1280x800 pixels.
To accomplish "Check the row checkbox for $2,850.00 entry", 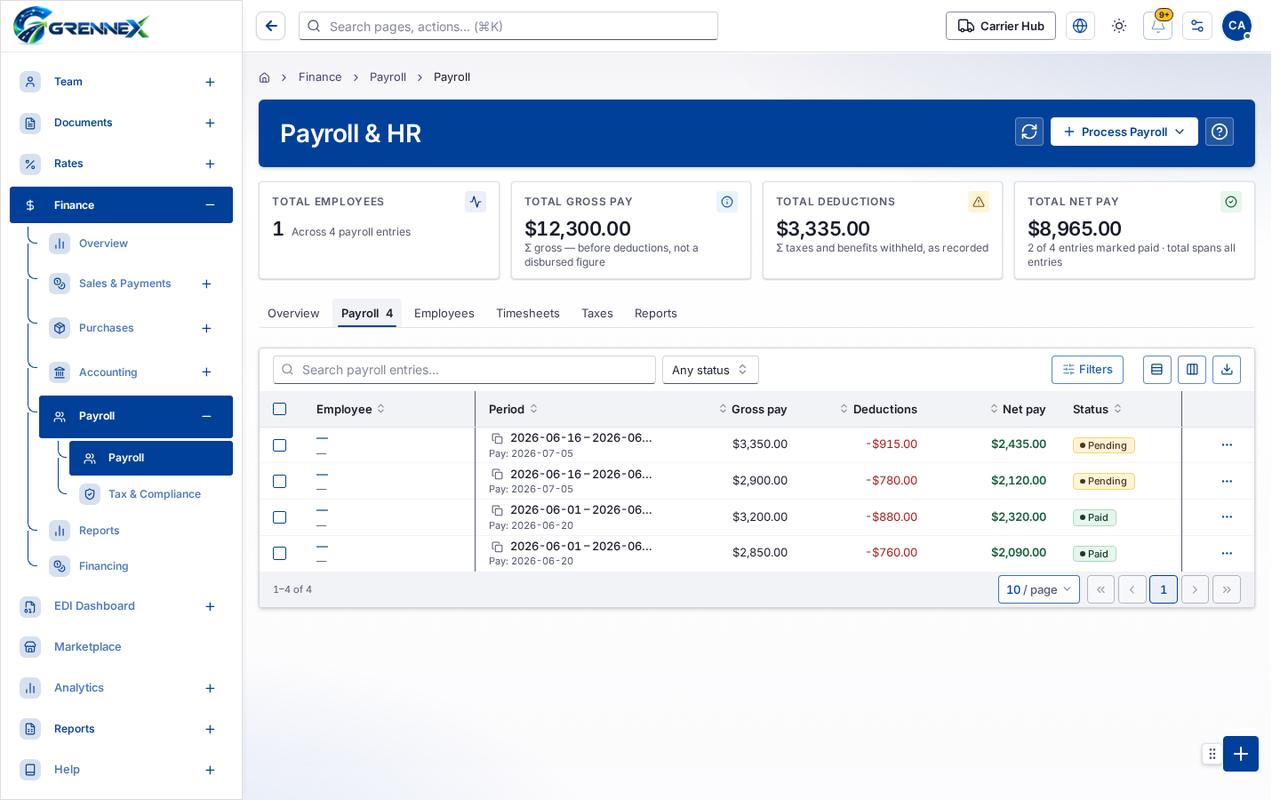I will coord(280,553).
